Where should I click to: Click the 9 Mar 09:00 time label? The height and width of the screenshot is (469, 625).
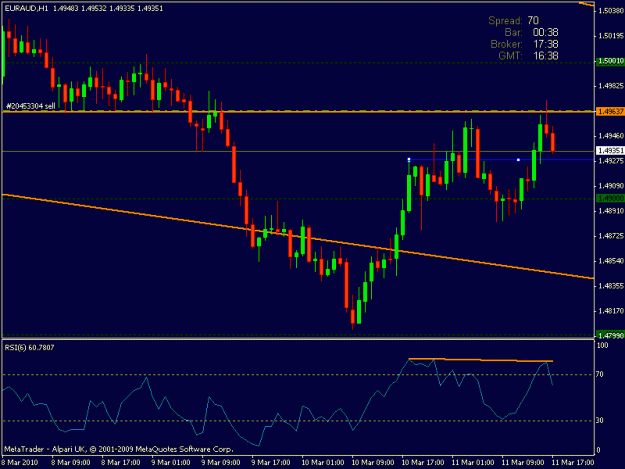(220, 463)
